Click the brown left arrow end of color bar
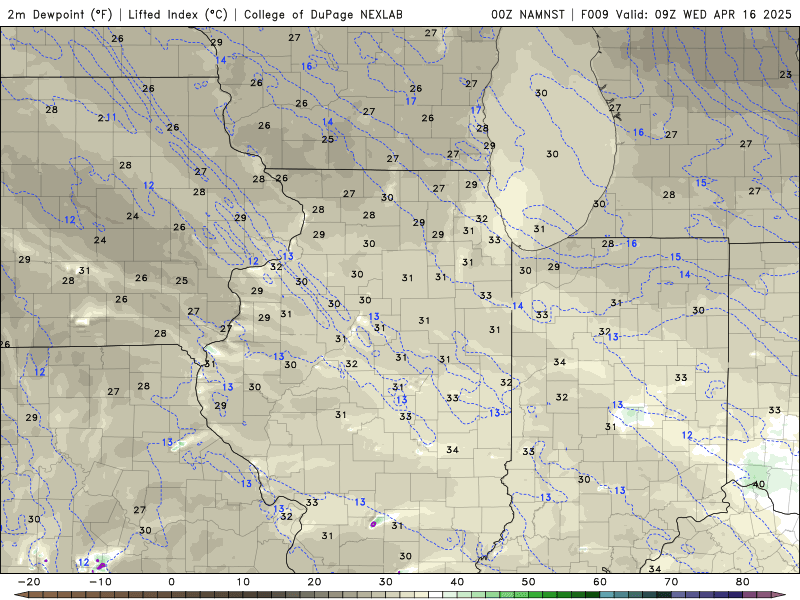Image resolution: width=800 pixels, height=600 pixels. (20, 595)
